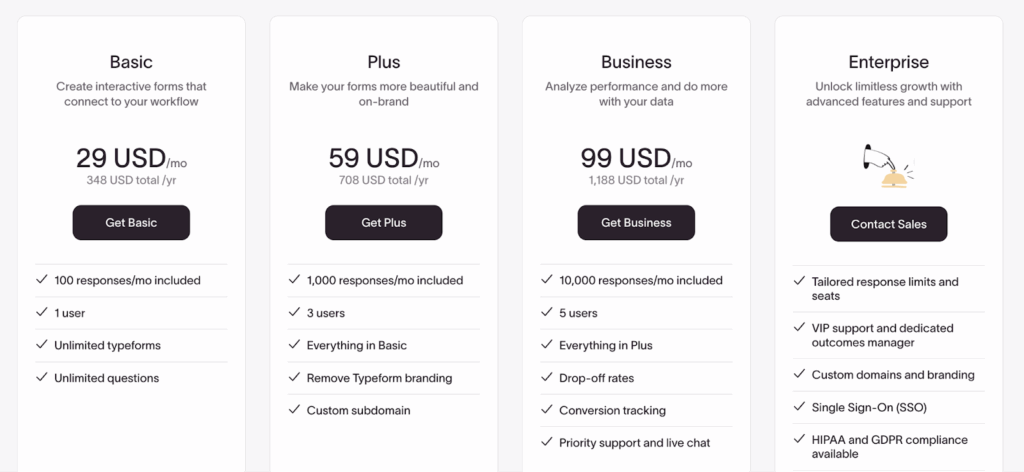Image resolution: width=1024 pixels, height=472 pixels.
Task: Click the Basic plan heading
Action: (131, 62)
